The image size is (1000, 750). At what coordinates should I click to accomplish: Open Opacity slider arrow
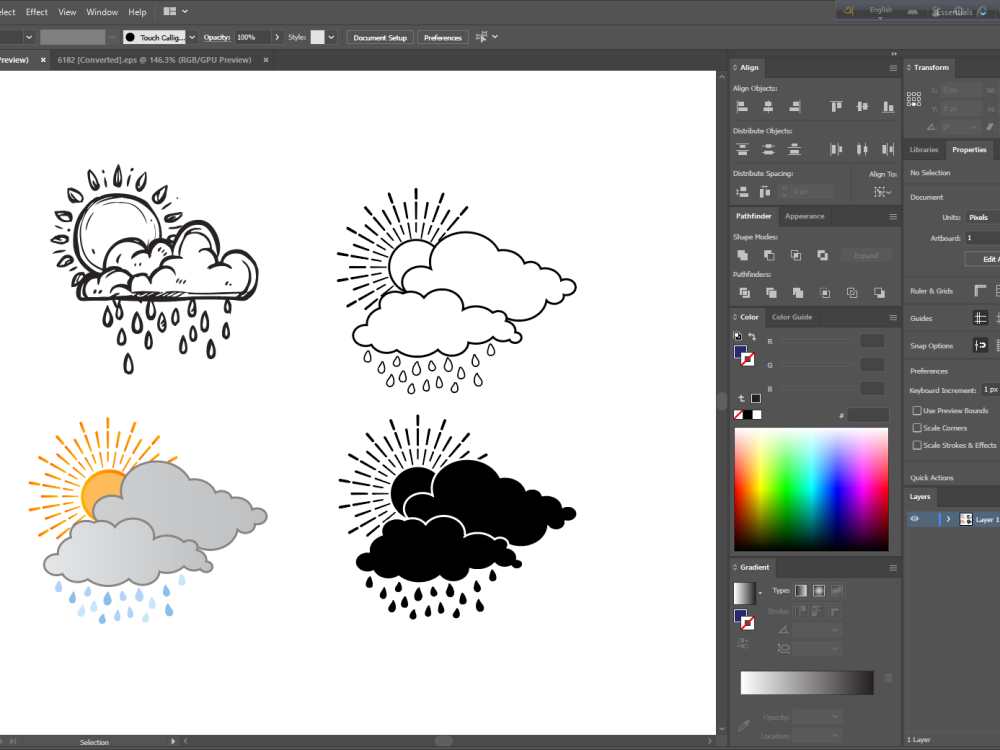[x=277, y=37]
